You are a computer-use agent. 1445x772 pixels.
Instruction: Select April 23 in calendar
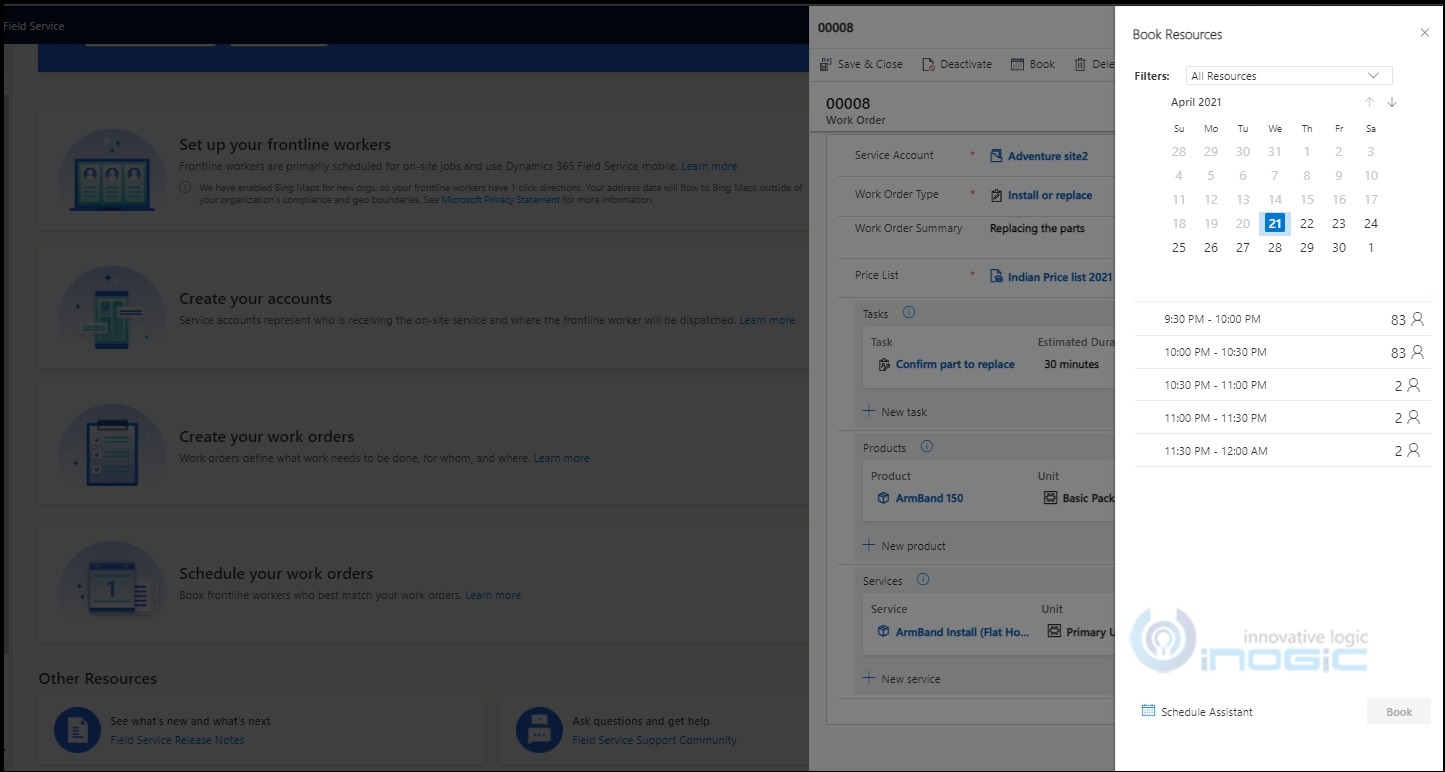click(x=1339, y=223)
